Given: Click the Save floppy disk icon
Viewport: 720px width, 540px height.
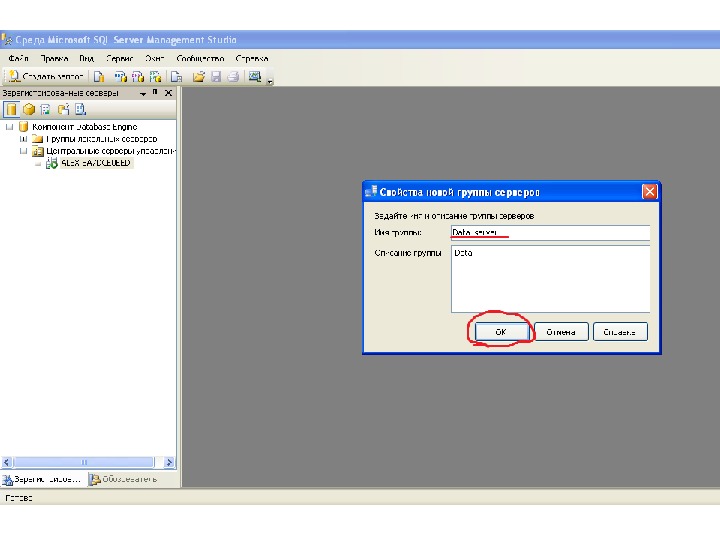Looking at the screenshot, I should [x=216, y=76].
